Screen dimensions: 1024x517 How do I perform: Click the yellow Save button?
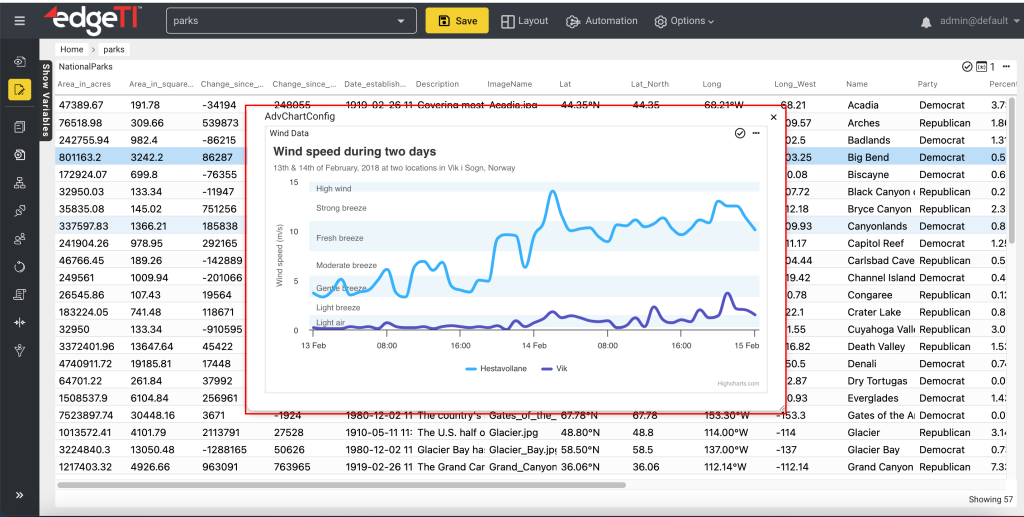click(456, 21)
